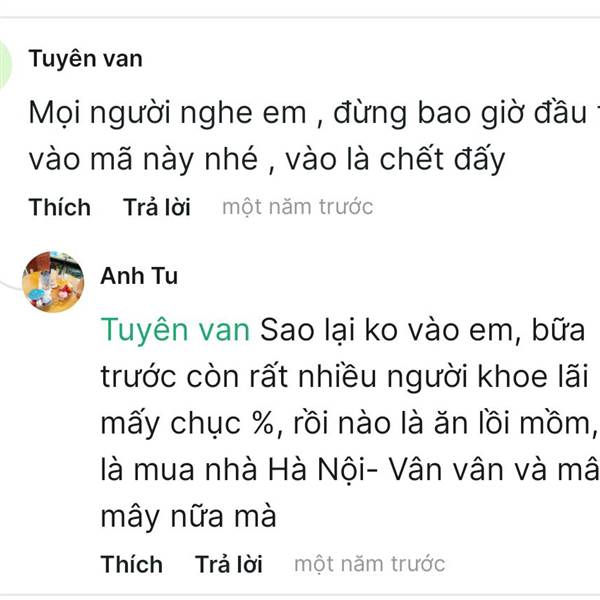Screen dimensions: 600x600
Task: Open the Anh Tu commenter name
Action: pos(139,276)
